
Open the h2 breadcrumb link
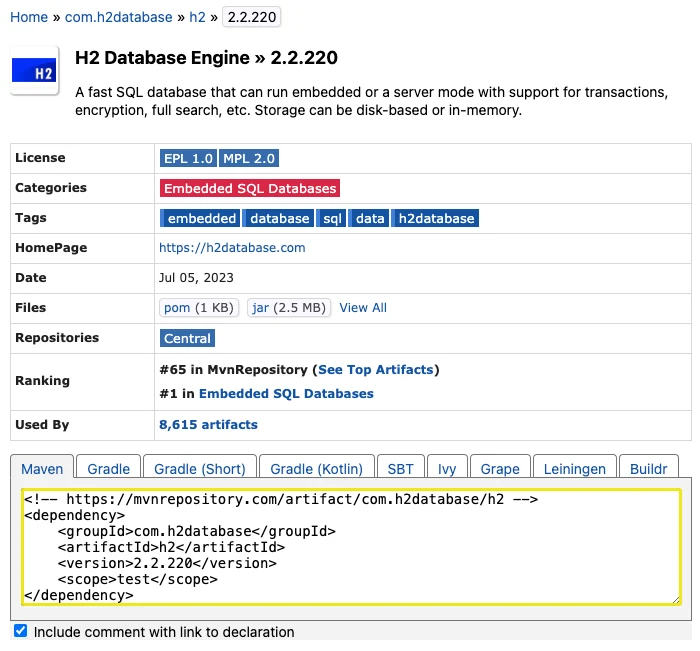point(197,17)
